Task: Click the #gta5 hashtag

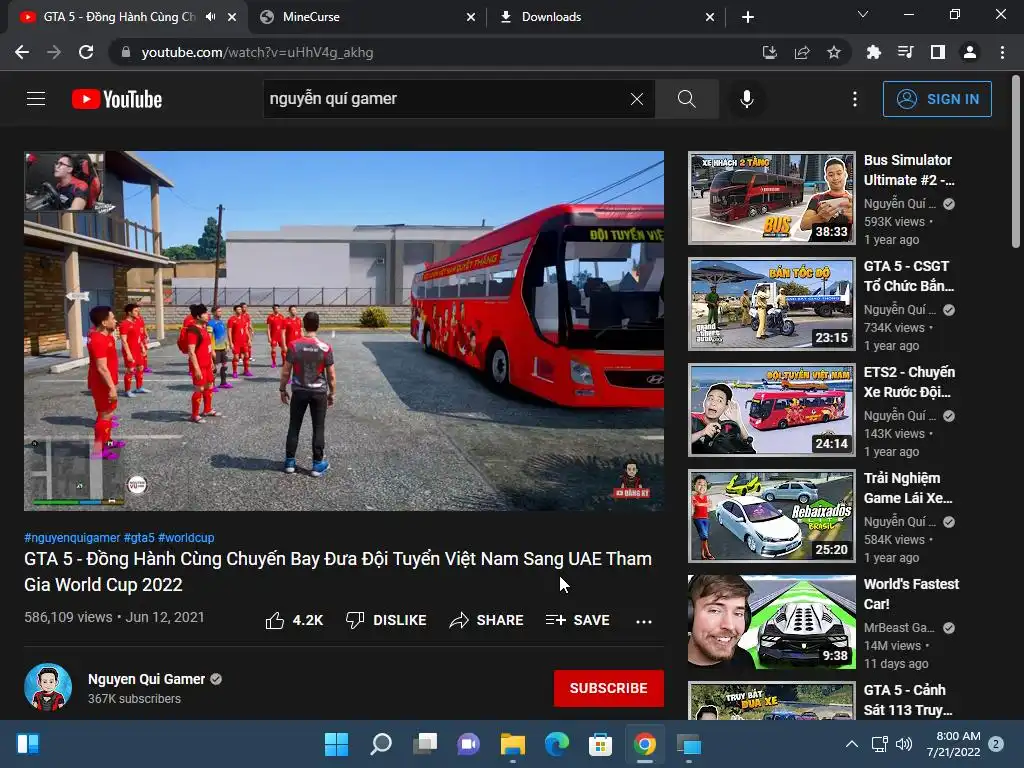Action: (139, 537)
